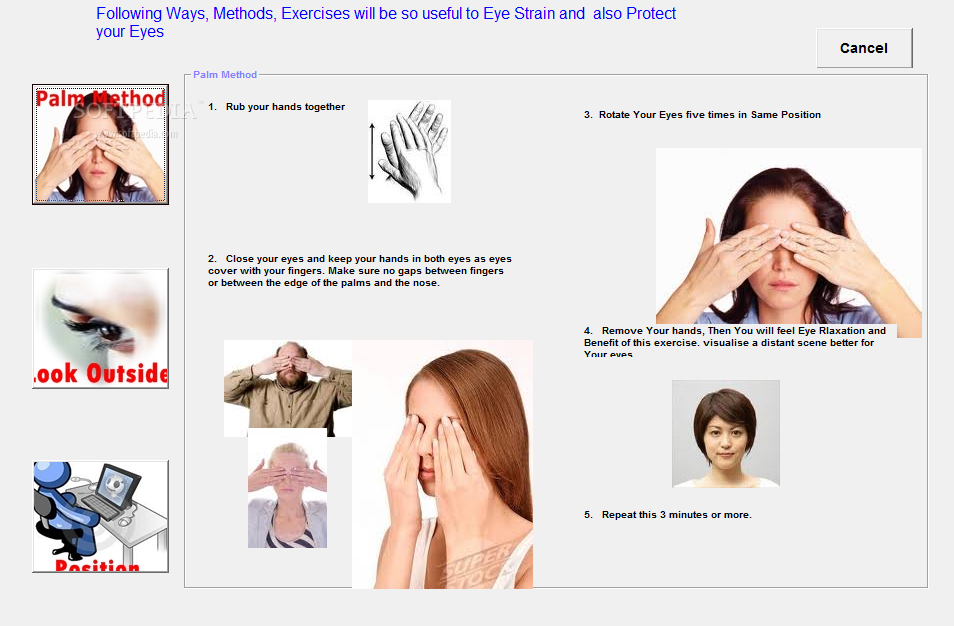
Task: Open the Position sitting posture exercise
Action: pos(100,516)
